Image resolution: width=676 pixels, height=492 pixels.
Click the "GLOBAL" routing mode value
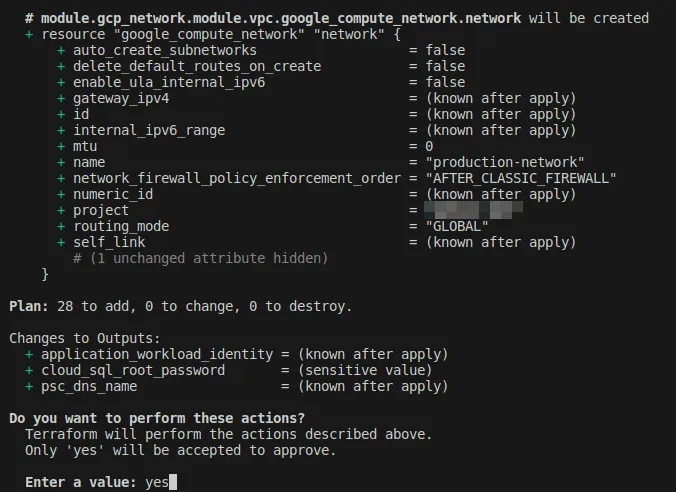(x=457, y=226)
